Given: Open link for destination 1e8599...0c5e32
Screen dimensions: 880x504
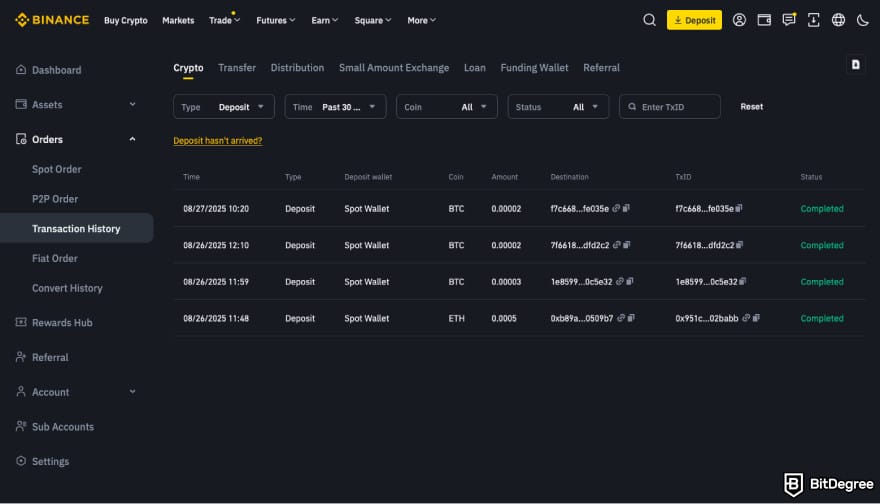Looking at the screenshot, I should (x=620, y=281).
